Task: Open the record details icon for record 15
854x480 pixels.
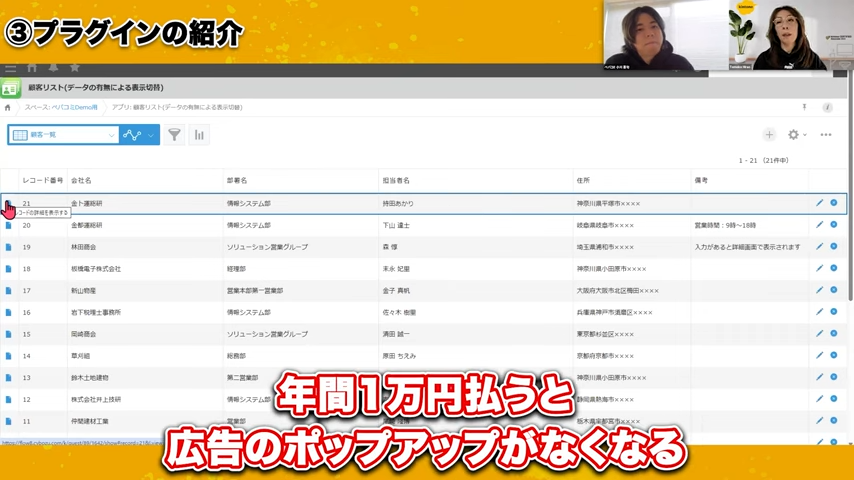Action: pos(8,334)
